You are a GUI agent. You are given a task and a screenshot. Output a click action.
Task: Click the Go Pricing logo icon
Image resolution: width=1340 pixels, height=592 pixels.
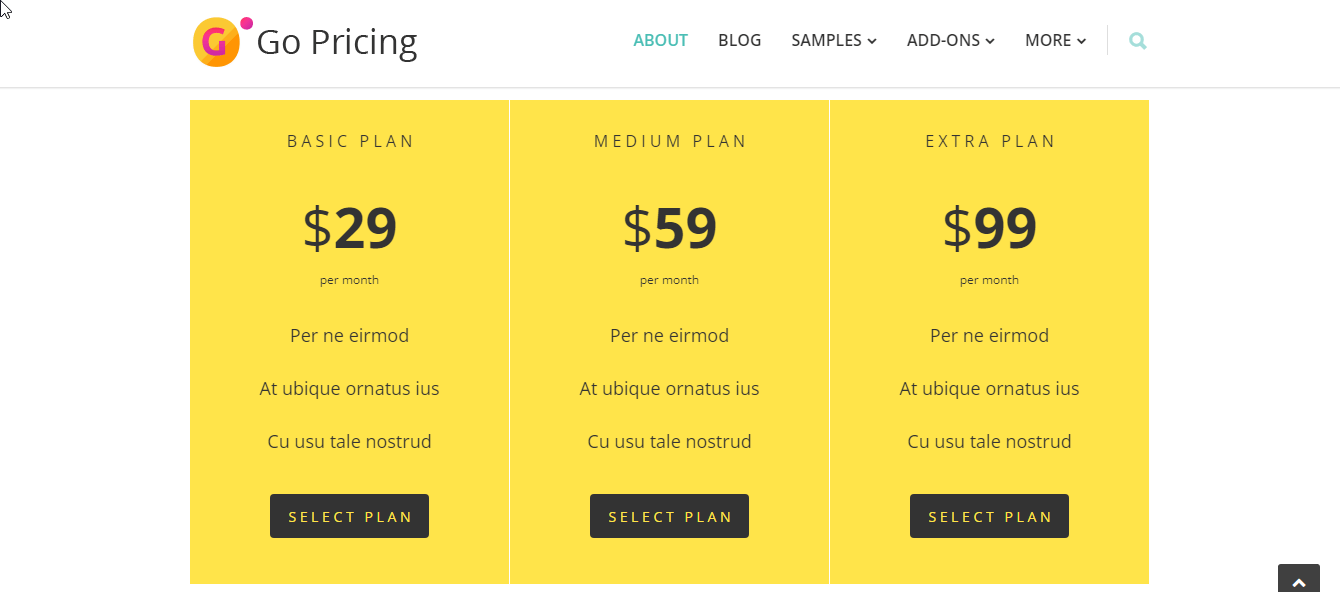(215, 42)
